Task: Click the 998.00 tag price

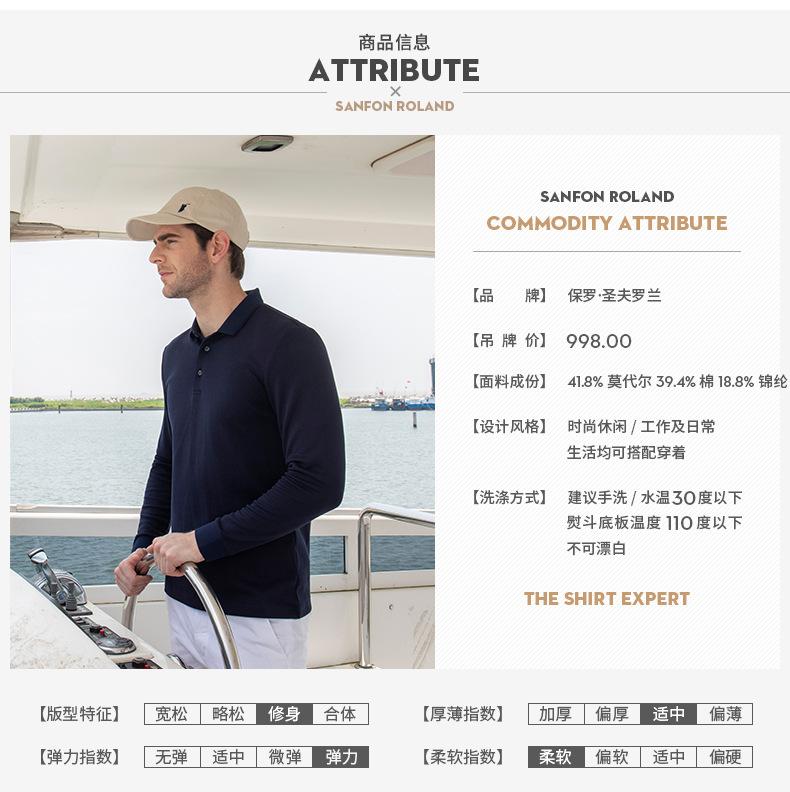Action: click(599, 341)
